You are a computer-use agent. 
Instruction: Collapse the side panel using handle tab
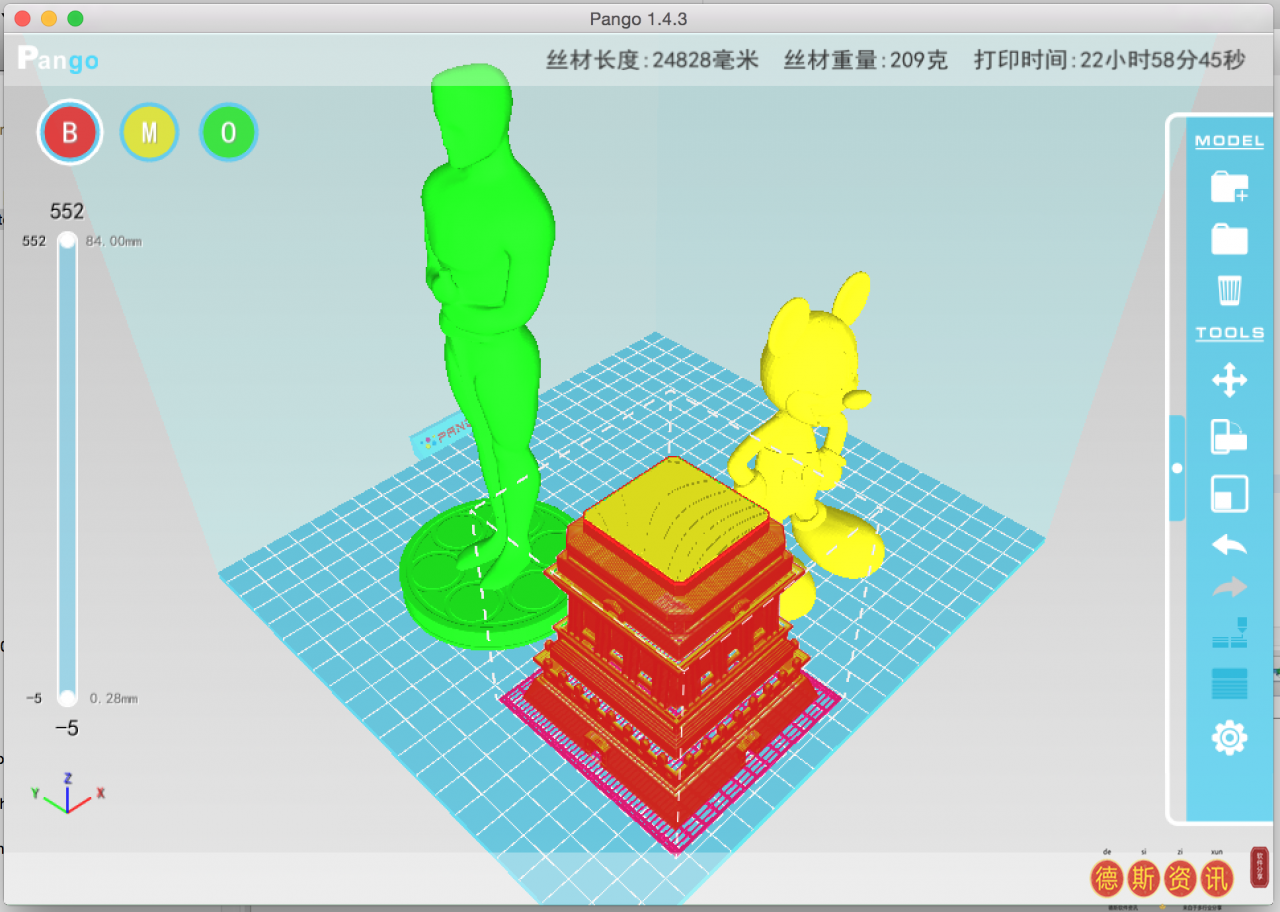1177,468
